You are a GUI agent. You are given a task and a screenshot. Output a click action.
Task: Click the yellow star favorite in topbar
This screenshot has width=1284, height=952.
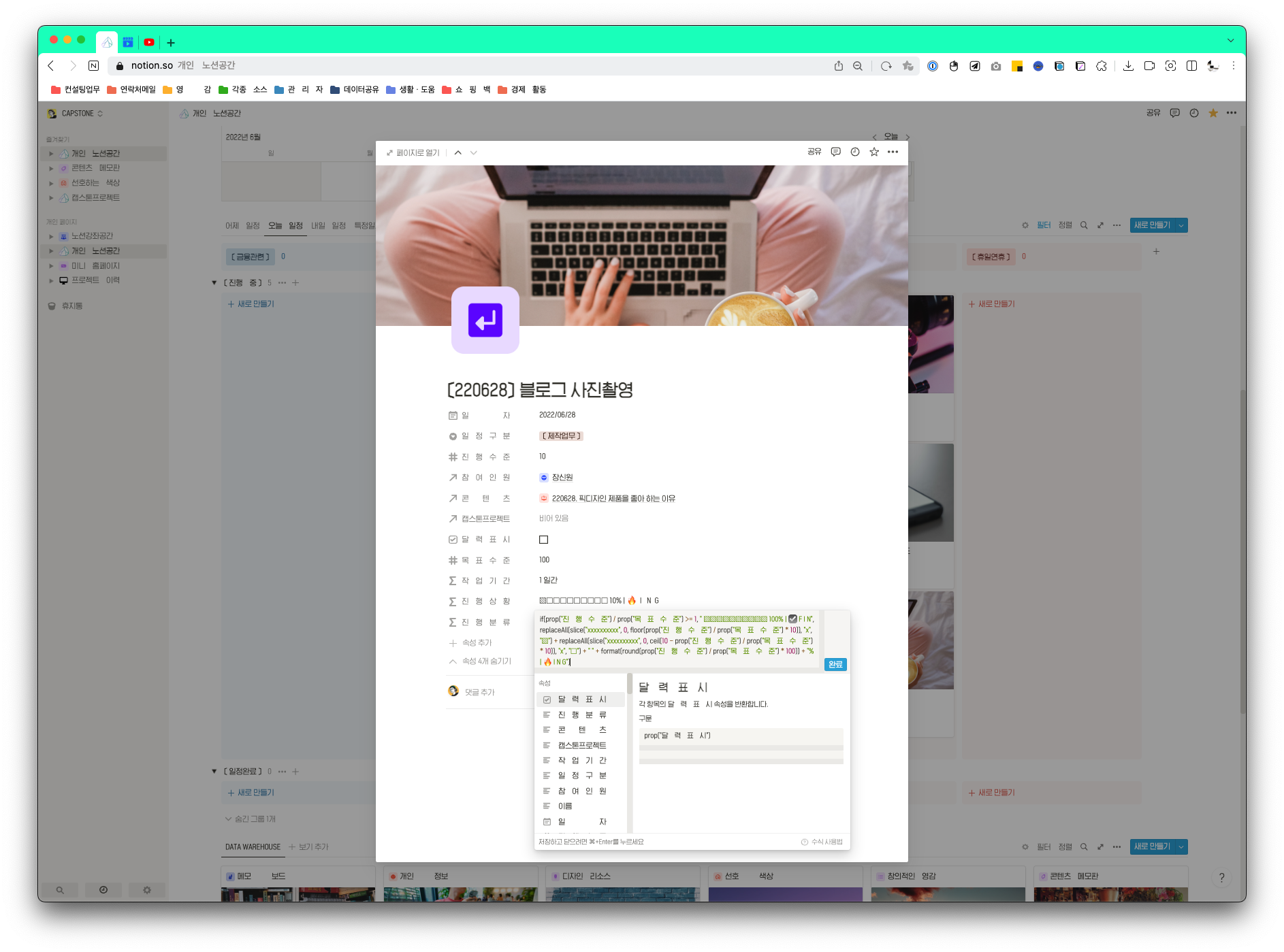pos(1213,113)
